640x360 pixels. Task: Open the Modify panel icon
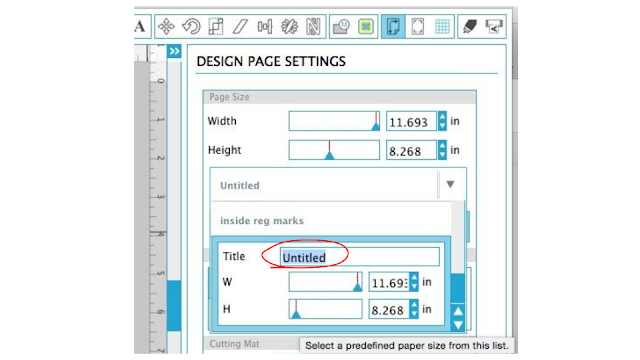[x=341, y=27]
